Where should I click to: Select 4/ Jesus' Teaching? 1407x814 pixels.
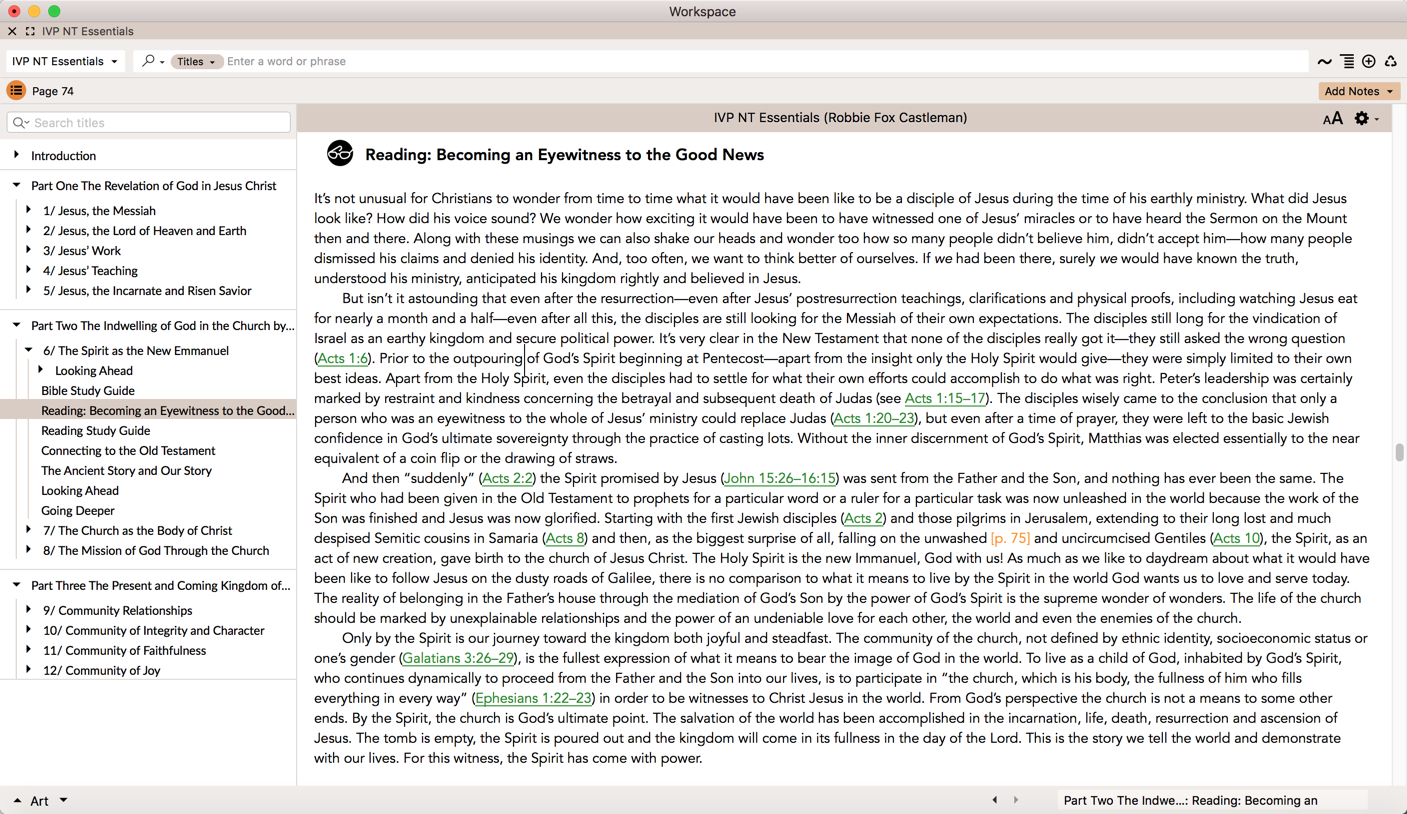click(91, 270)
